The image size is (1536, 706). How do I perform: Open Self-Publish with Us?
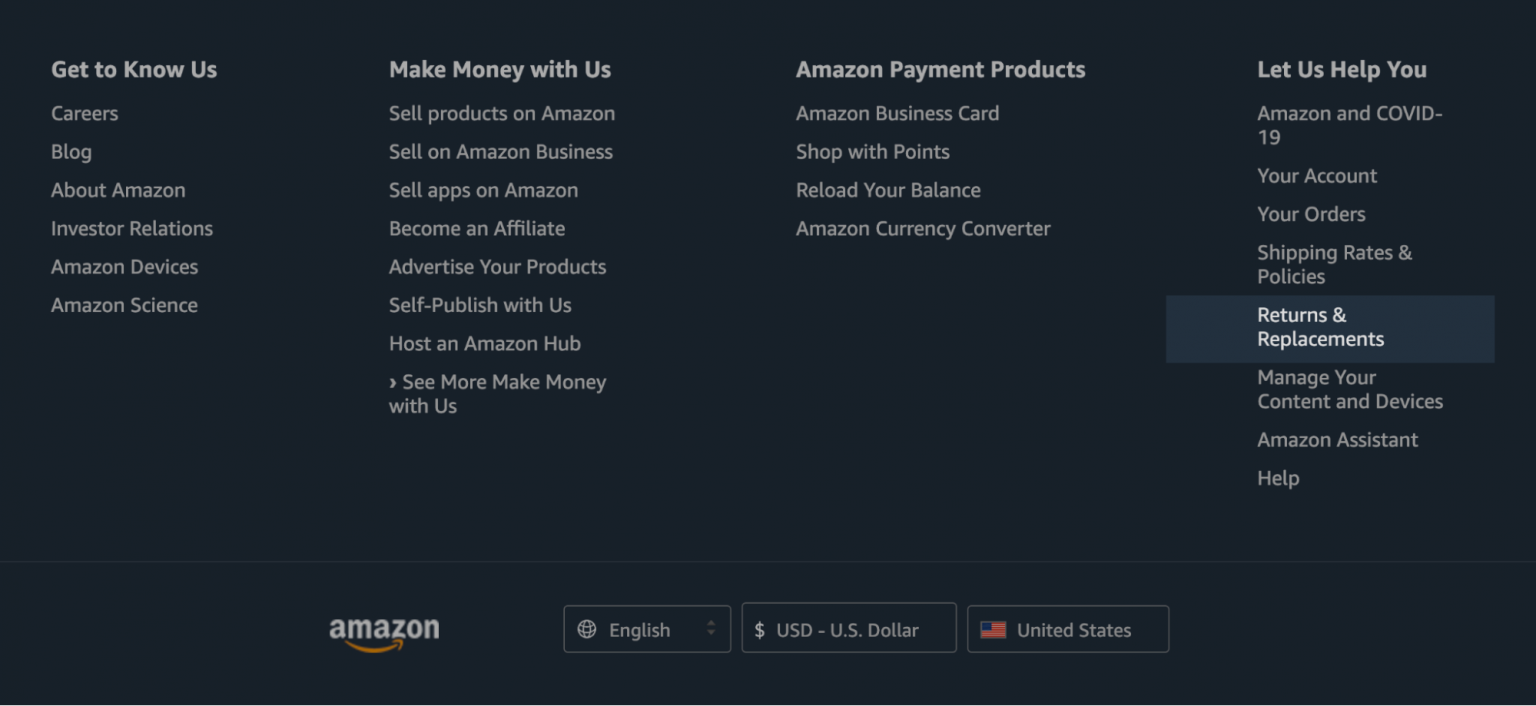tap(480, 305)
